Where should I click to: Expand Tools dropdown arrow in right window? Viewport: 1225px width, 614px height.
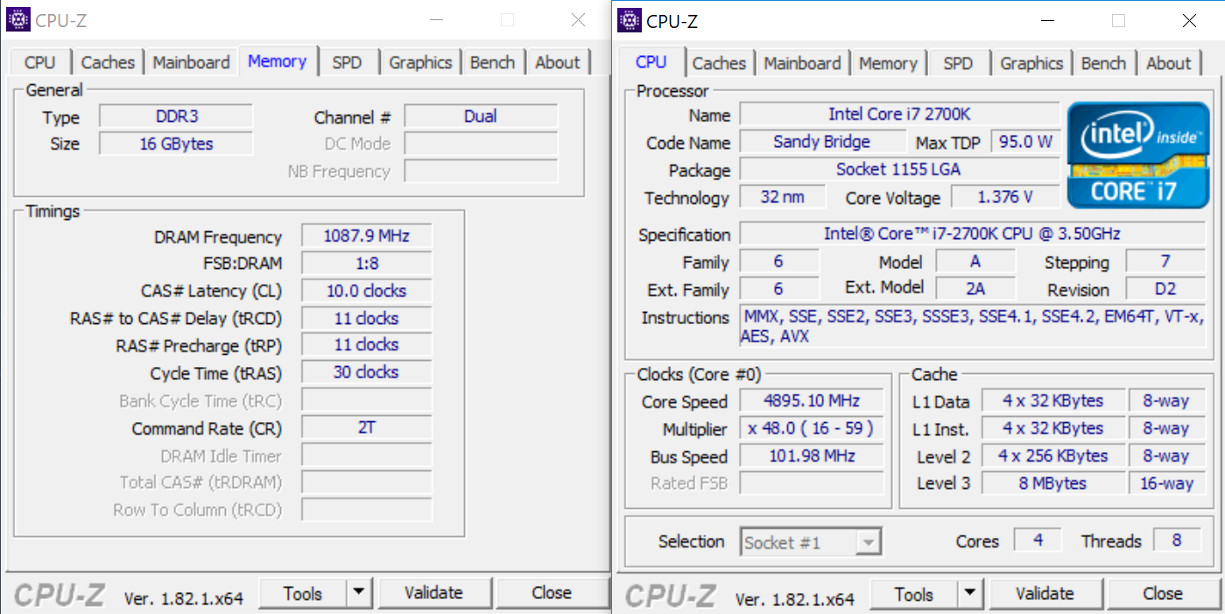971,594
